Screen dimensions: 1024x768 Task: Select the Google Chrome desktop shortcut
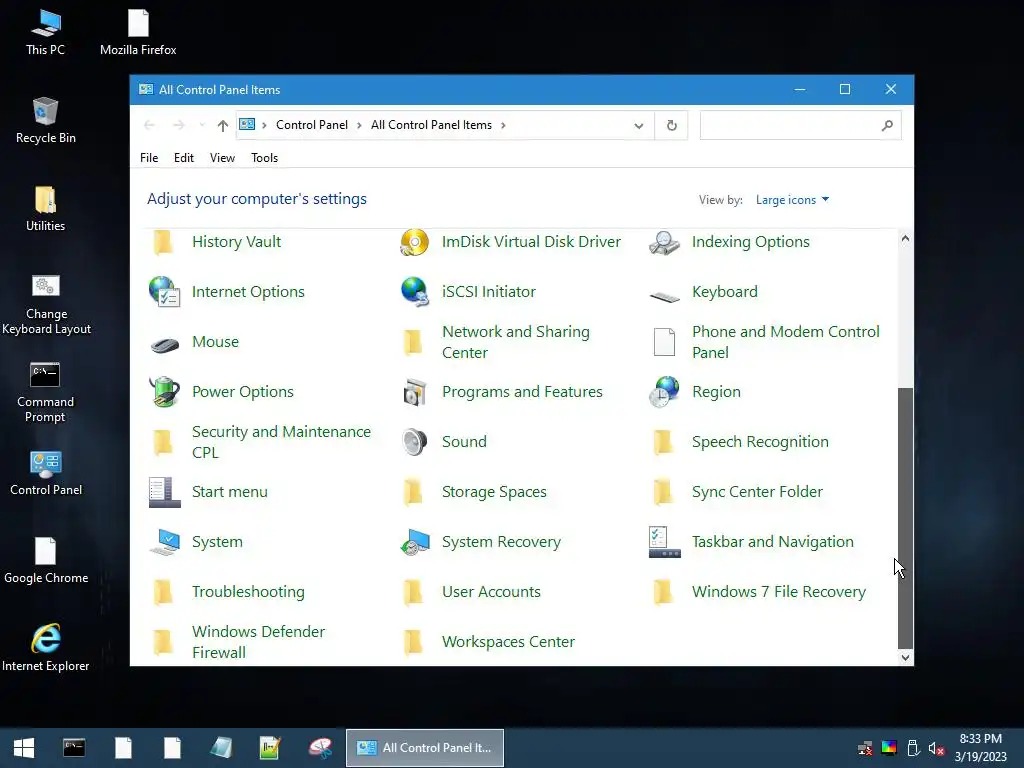(x=46, y=561)
